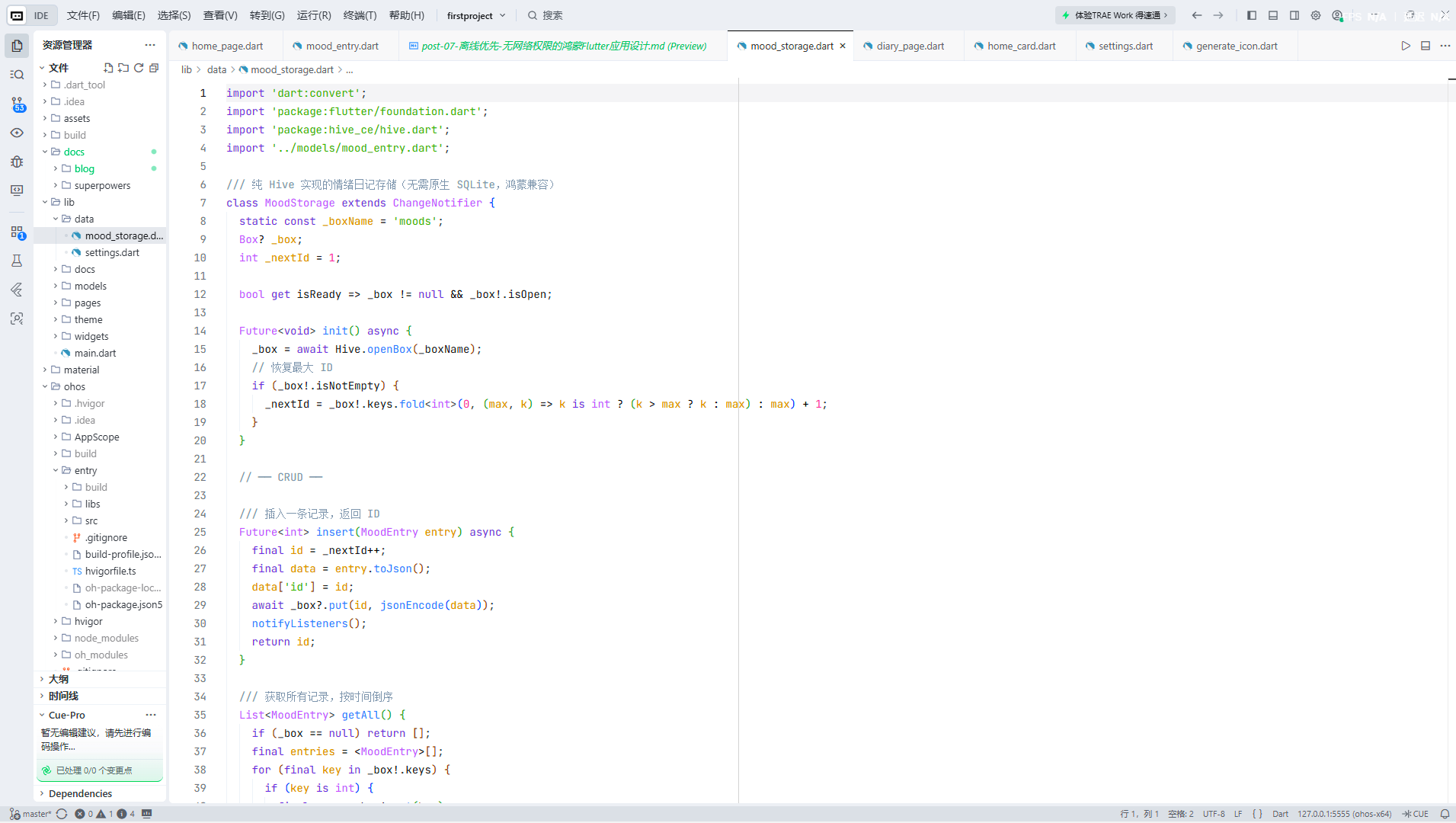
Task: Run the current Dart file
Action: pyautogui.click(x=1406, y=46)
